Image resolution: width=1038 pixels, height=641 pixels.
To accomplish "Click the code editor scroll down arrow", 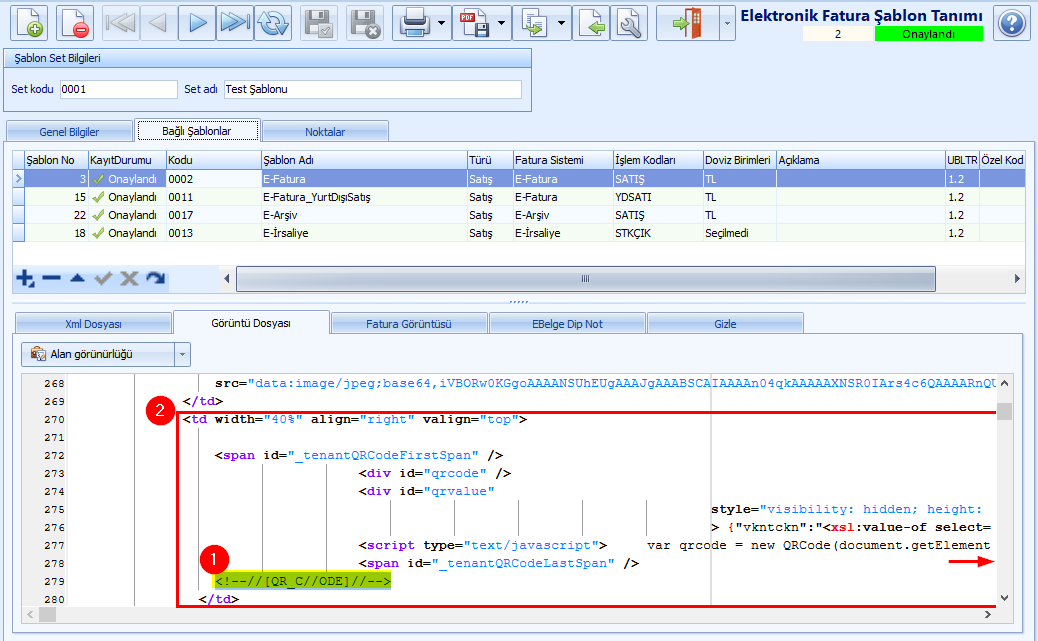I will point(1004,598).
